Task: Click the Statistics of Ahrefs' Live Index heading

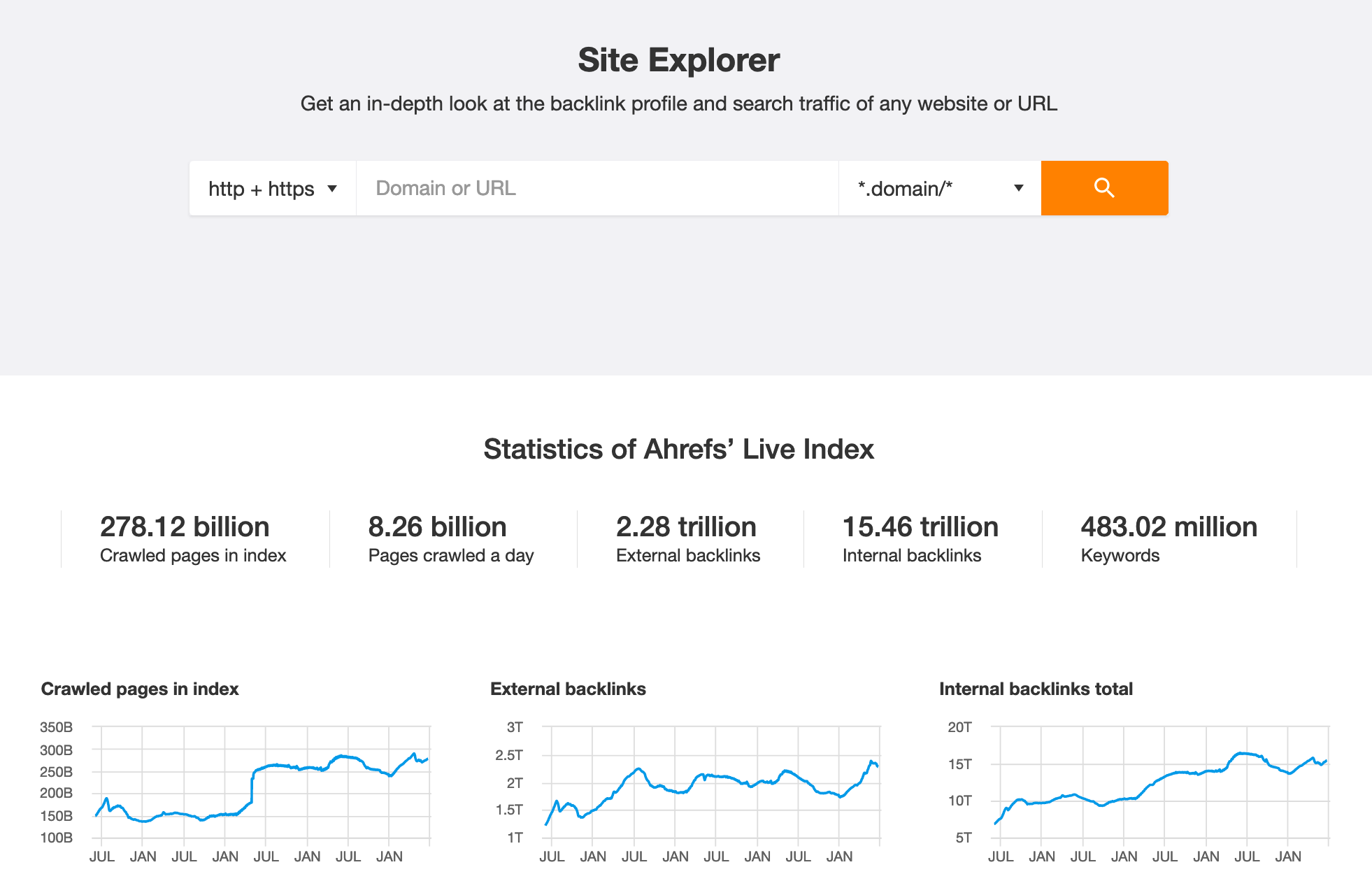Action: (x=678, y=449)
